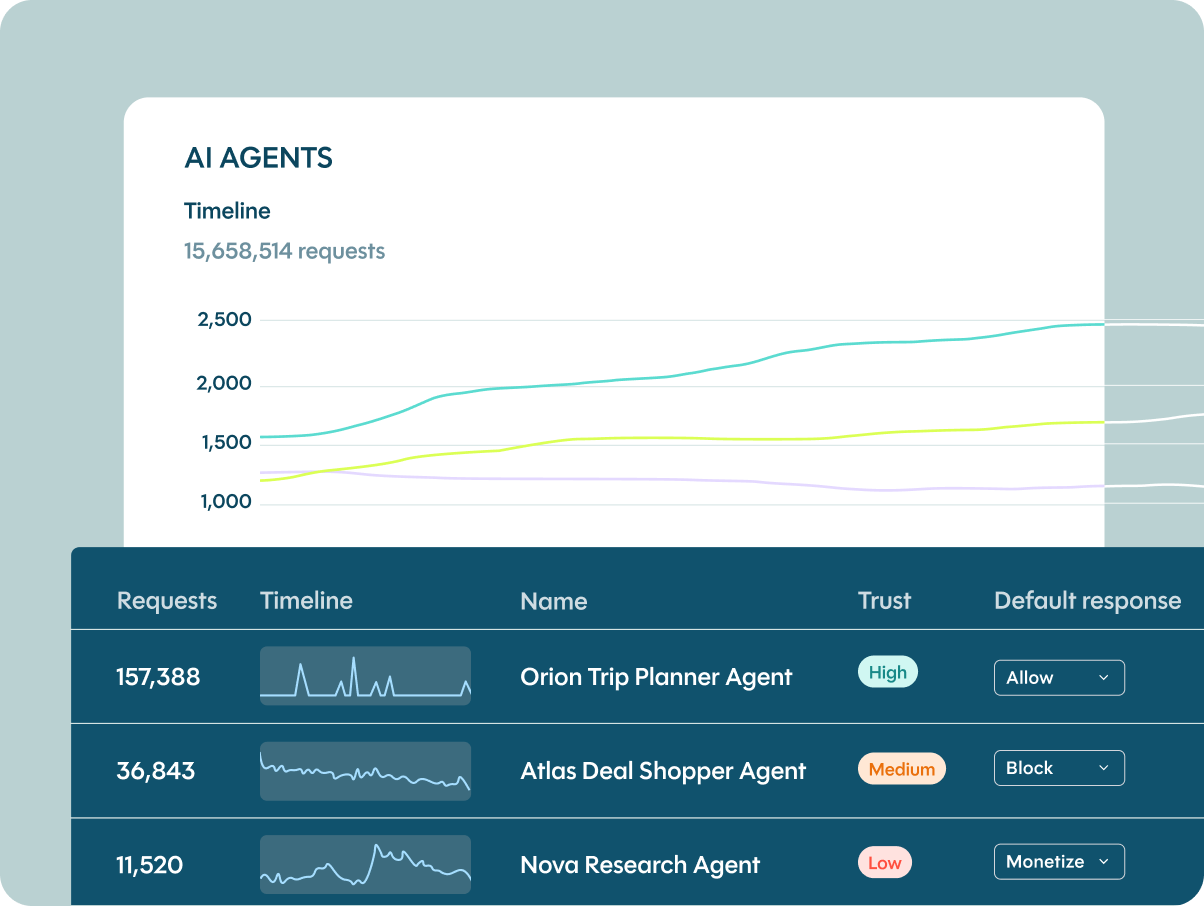Image resolution: width=1204 pixels, height=906 pixels.
Task: Sort by the Trust column header
Action: coord(884,601)
